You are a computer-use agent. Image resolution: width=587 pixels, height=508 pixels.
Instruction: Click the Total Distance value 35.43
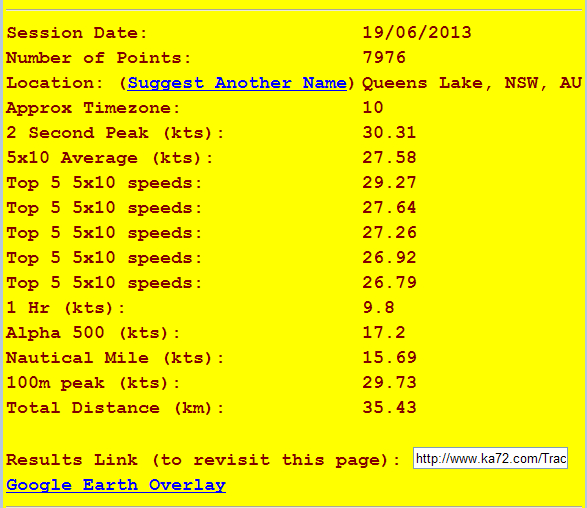tap(389, 408)
